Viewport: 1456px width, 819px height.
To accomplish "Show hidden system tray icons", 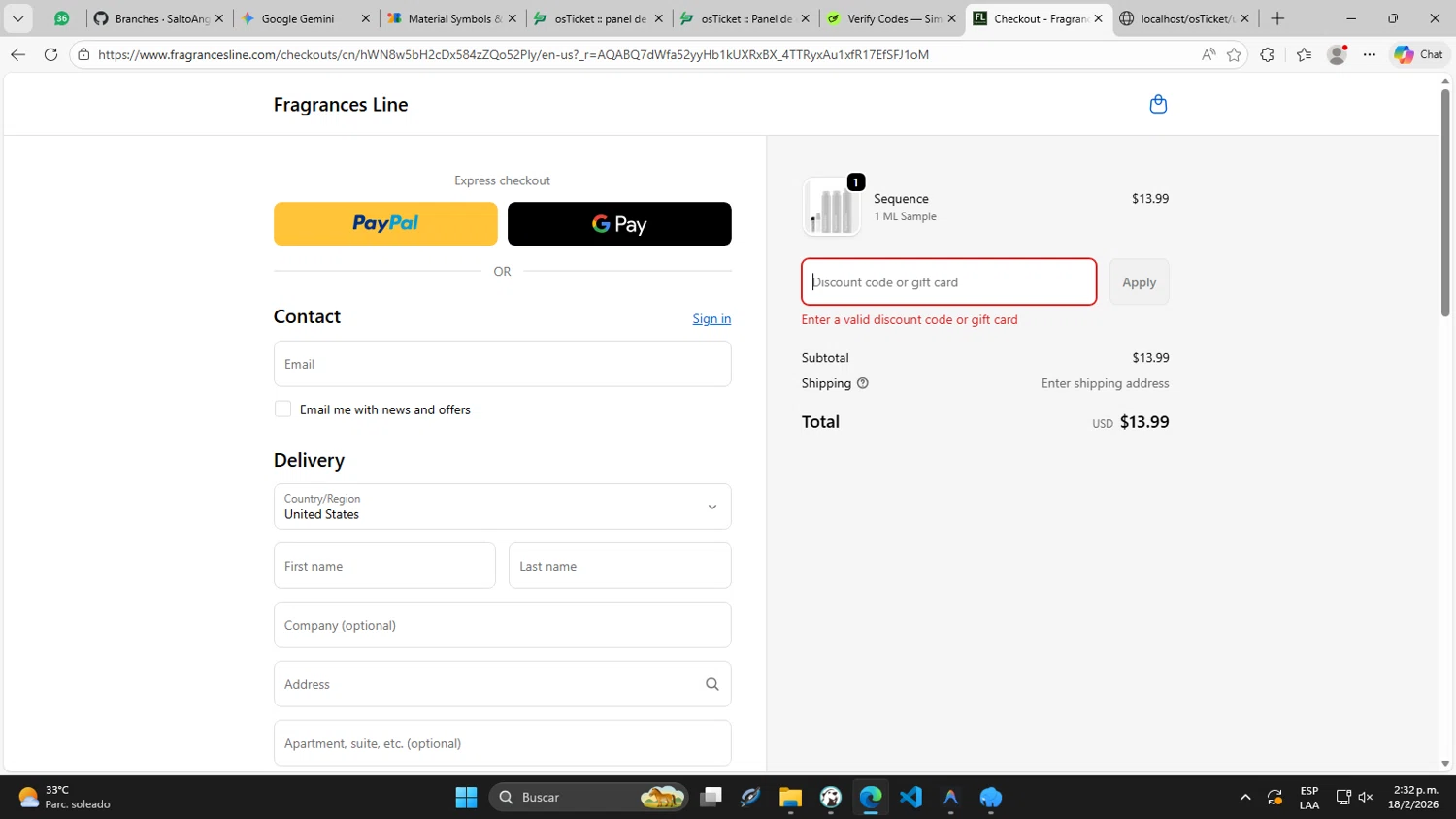I will tap(1245, 797).
